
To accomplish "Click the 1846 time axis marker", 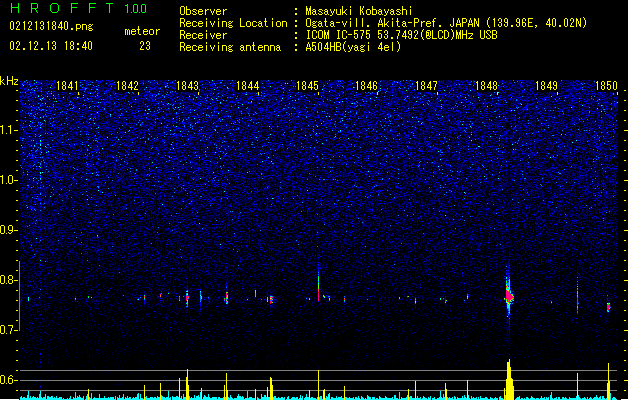I will click(x=367, y=85).
